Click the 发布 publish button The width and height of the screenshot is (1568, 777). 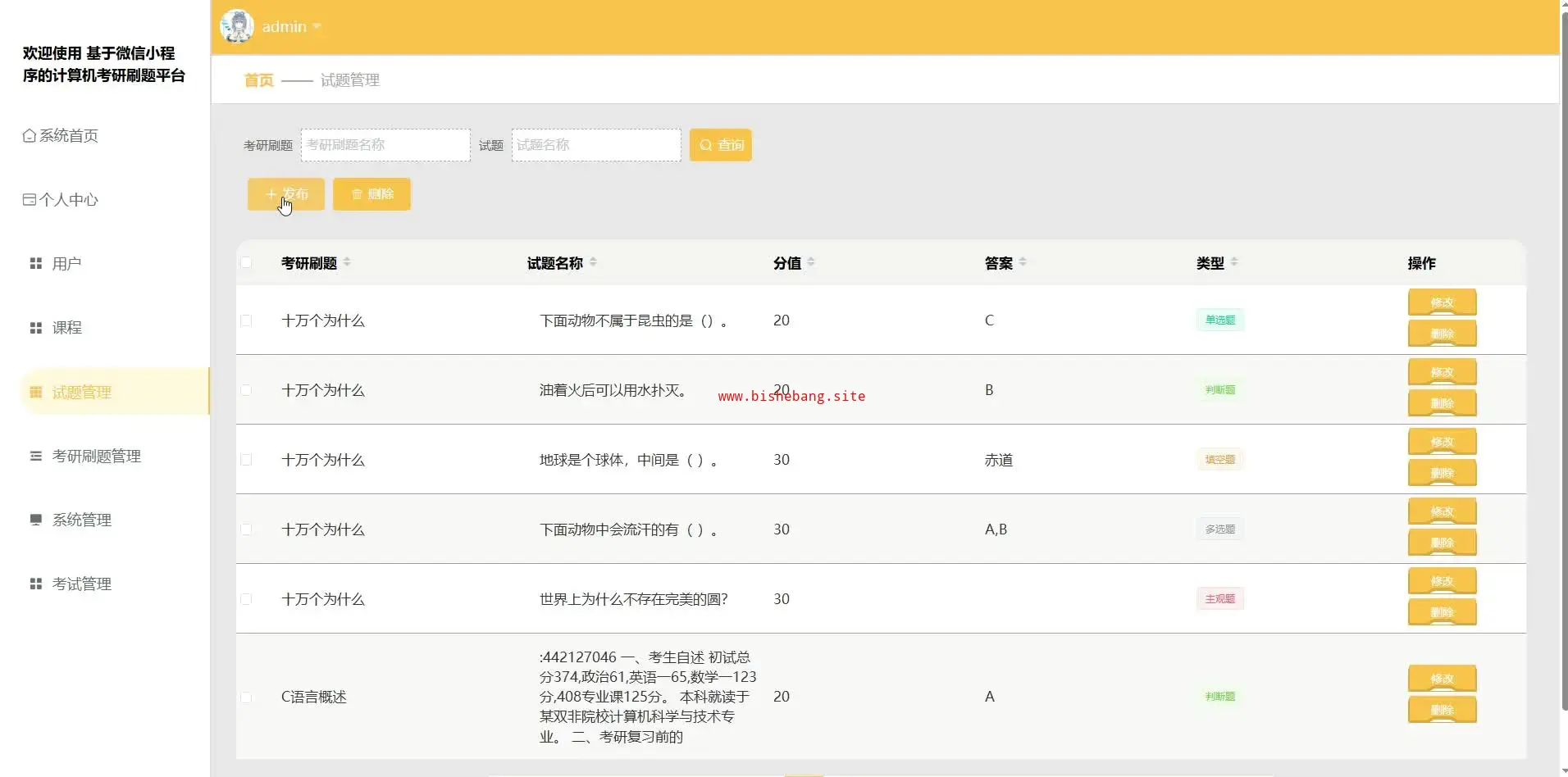286,194
